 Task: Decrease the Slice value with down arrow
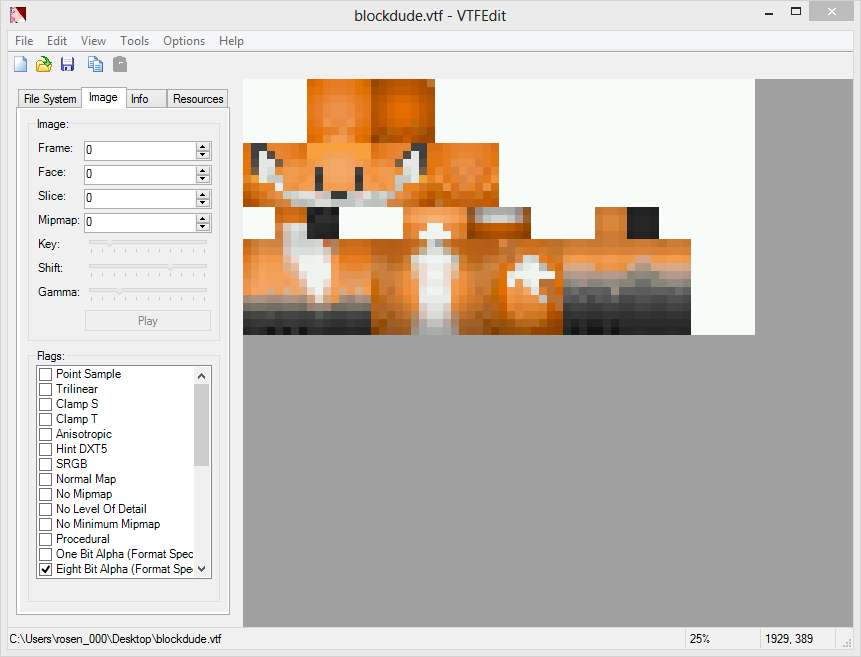pyautogui.click(x=203, y=202)
